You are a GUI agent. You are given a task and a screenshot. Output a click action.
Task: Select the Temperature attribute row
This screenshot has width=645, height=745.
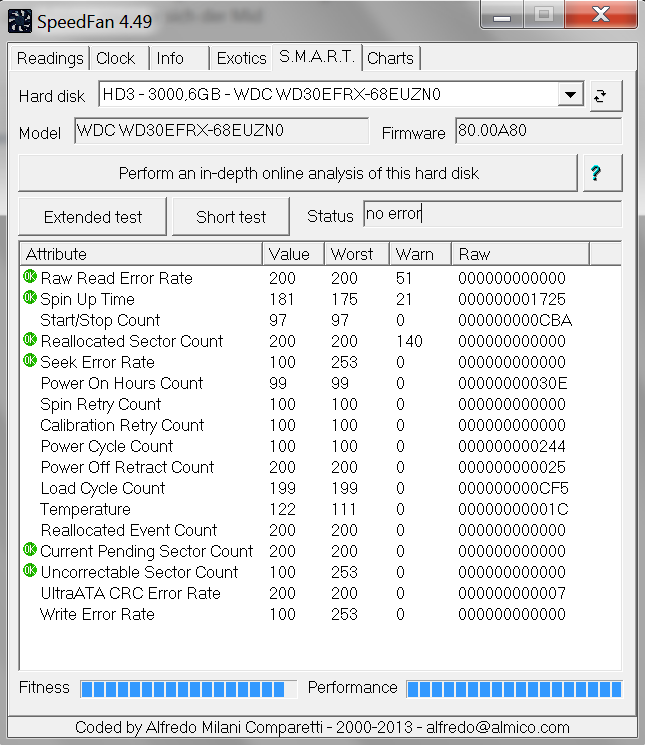320,509
